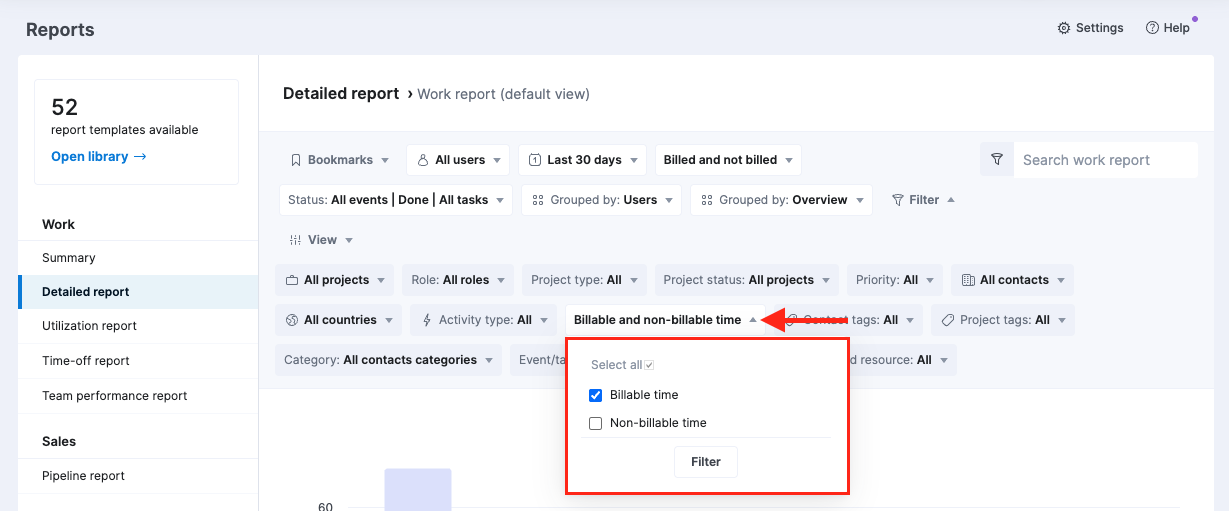Click the All countries globe icon
The height and width of the screenshot is (511, 1229).
(x=292, y=320)
